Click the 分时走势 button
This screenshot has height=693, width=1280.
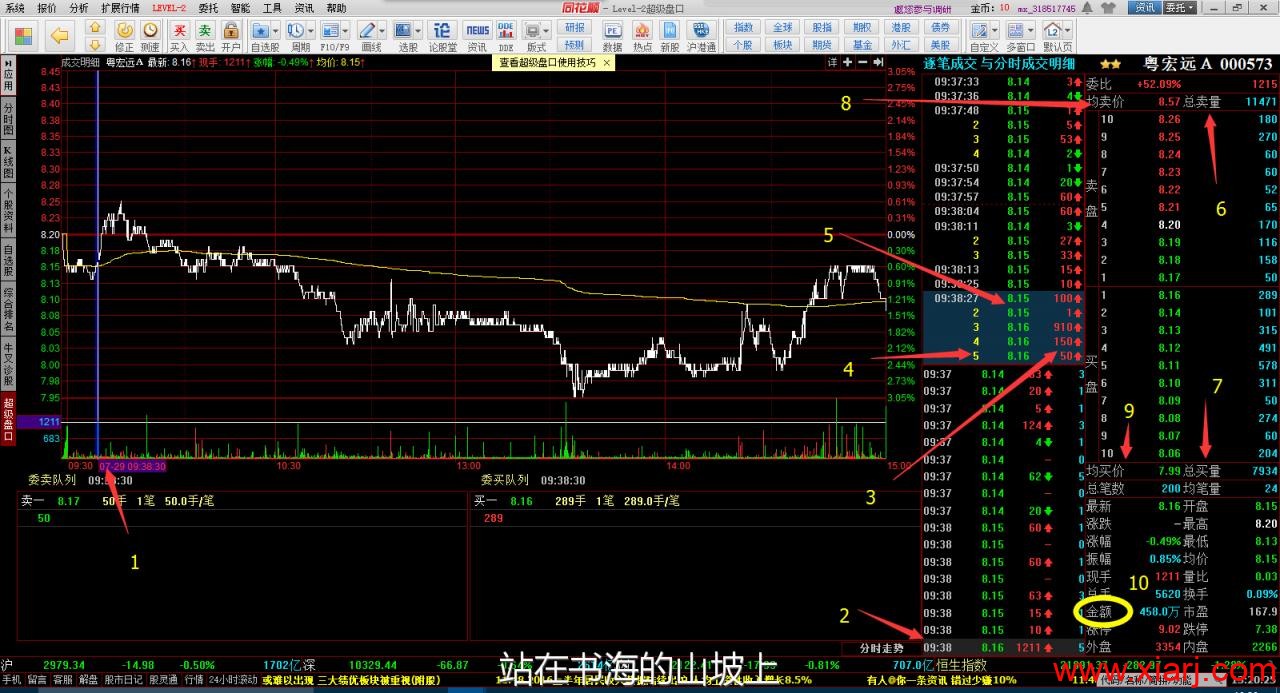(x=880, y=648)
